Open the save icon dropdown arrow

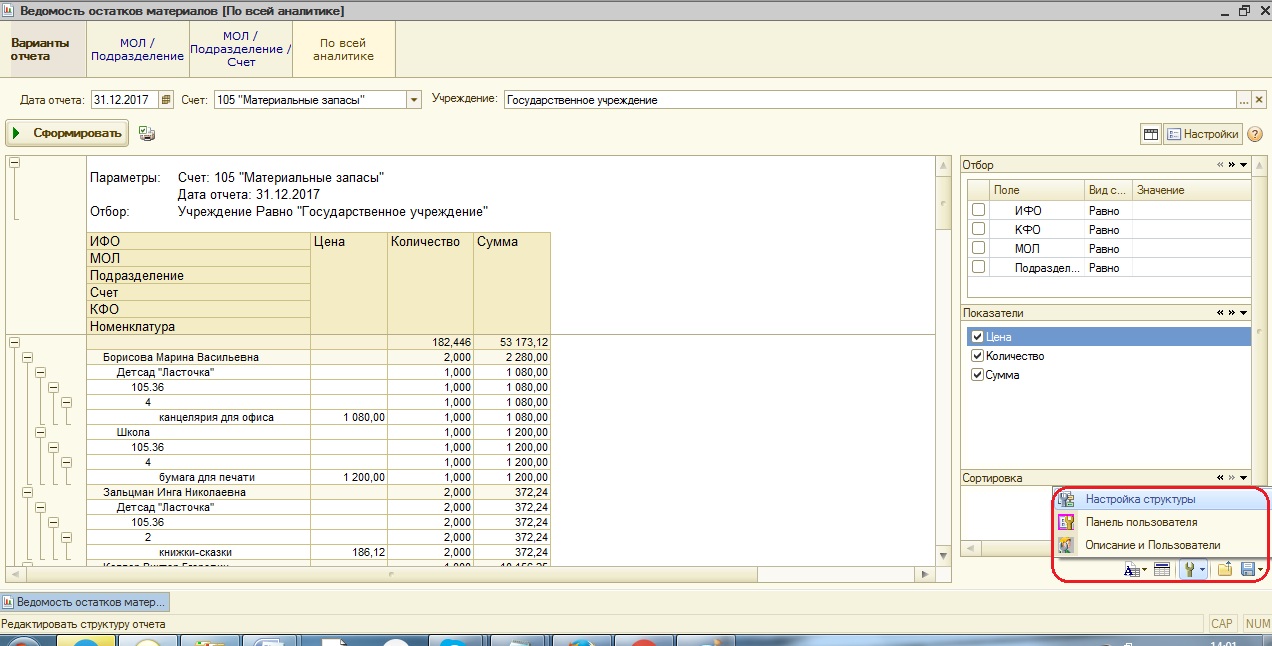tap(1261, 570)
